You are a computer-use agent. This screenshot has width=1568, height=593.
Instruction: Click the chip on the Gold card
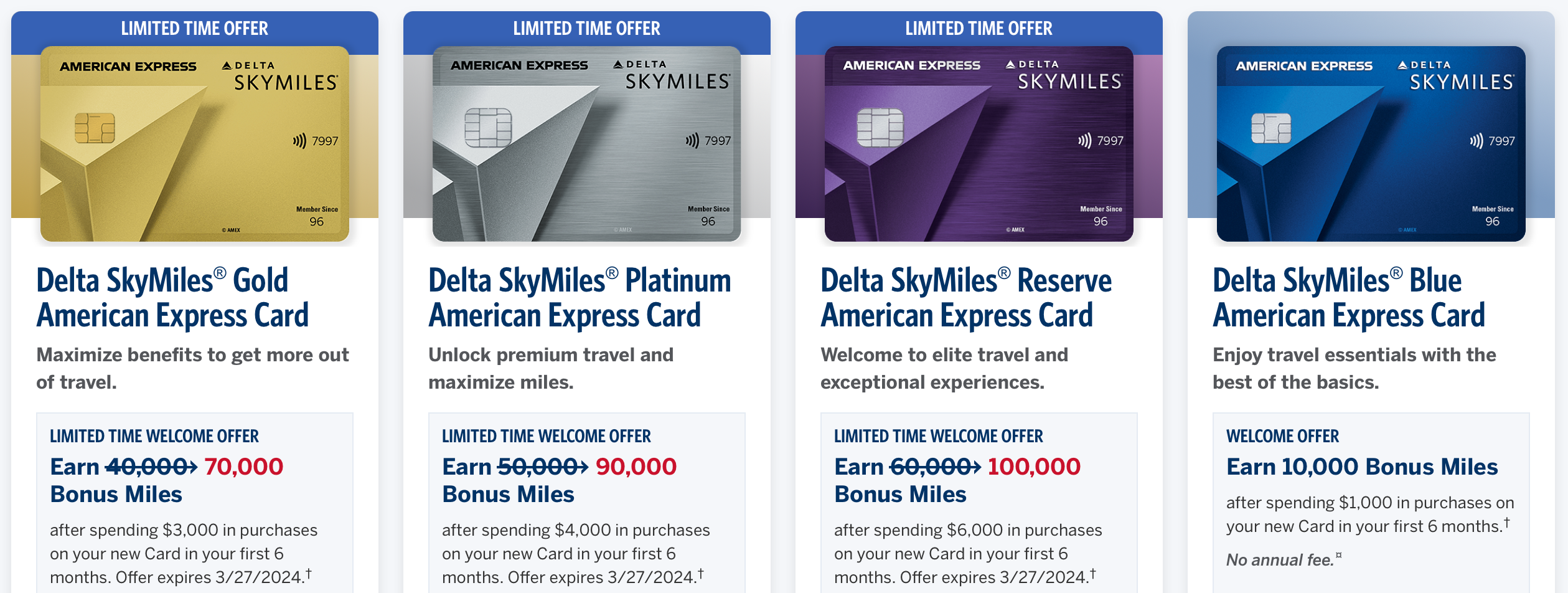click(x=95, y=128)
